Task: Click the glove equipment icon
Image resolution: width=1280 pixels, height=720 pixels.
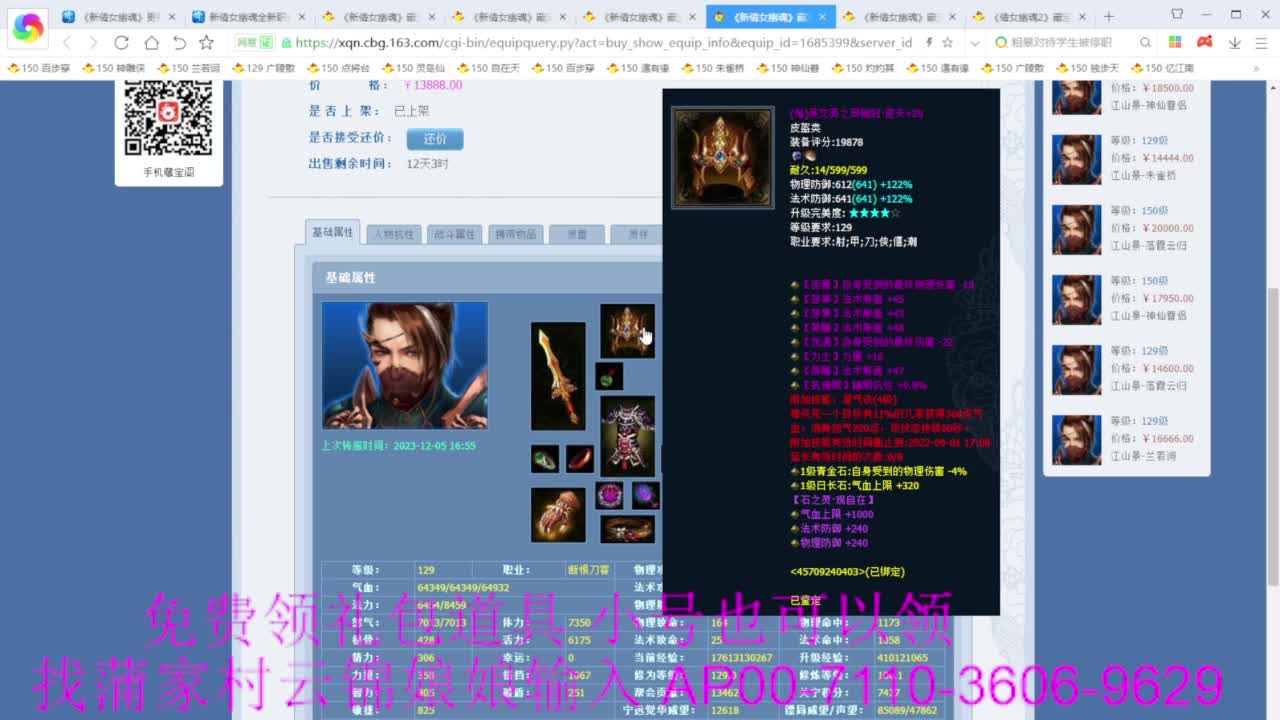Action: [558, 515]
